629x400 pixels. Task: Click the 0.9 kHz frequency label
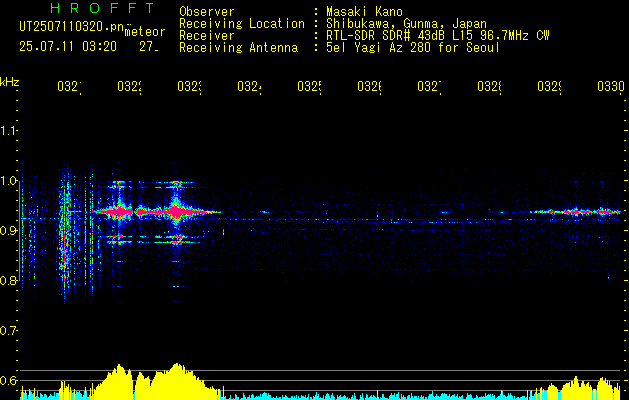click(8, 230)
